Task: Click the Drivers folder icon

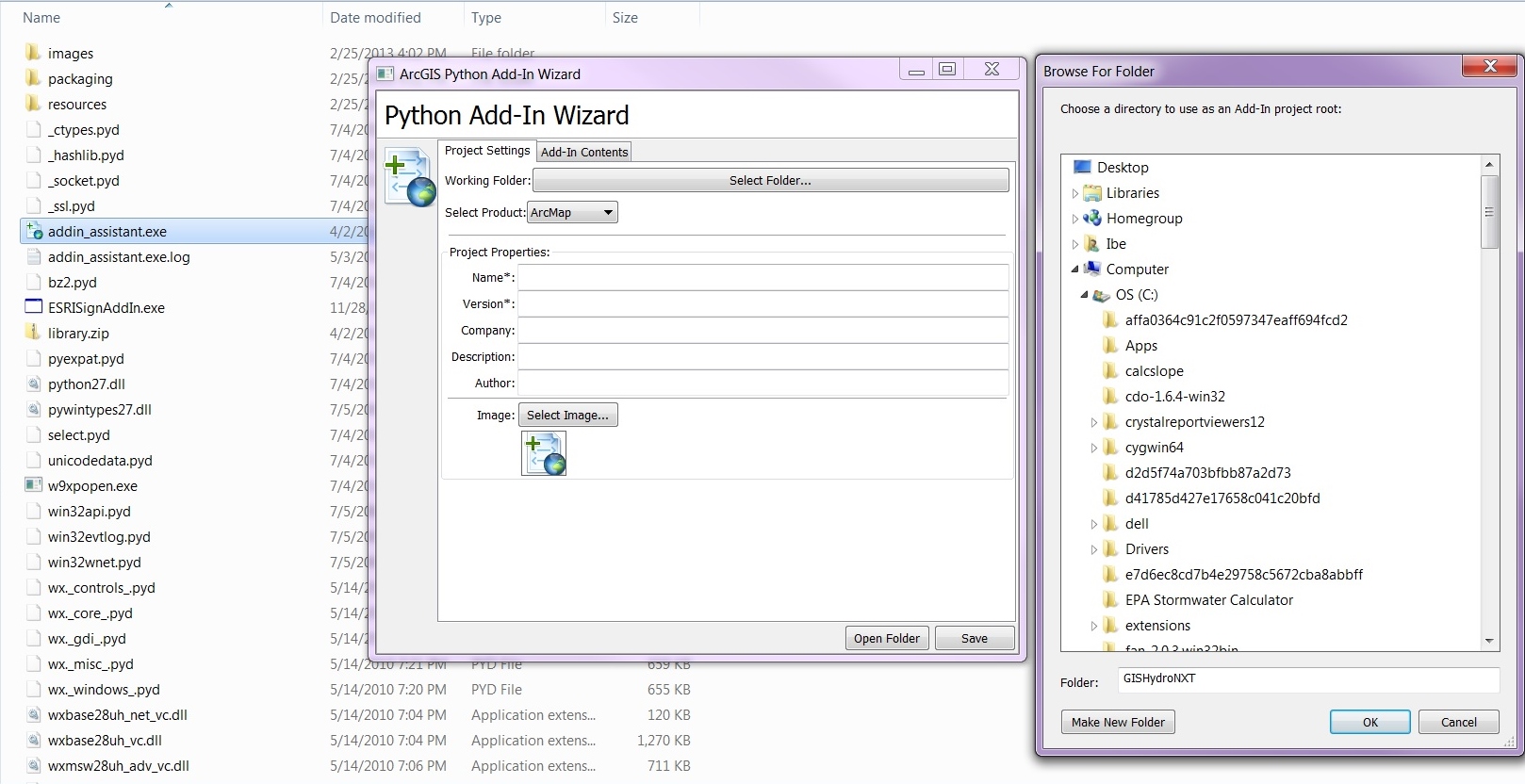Action: (x=1110, y=548)
